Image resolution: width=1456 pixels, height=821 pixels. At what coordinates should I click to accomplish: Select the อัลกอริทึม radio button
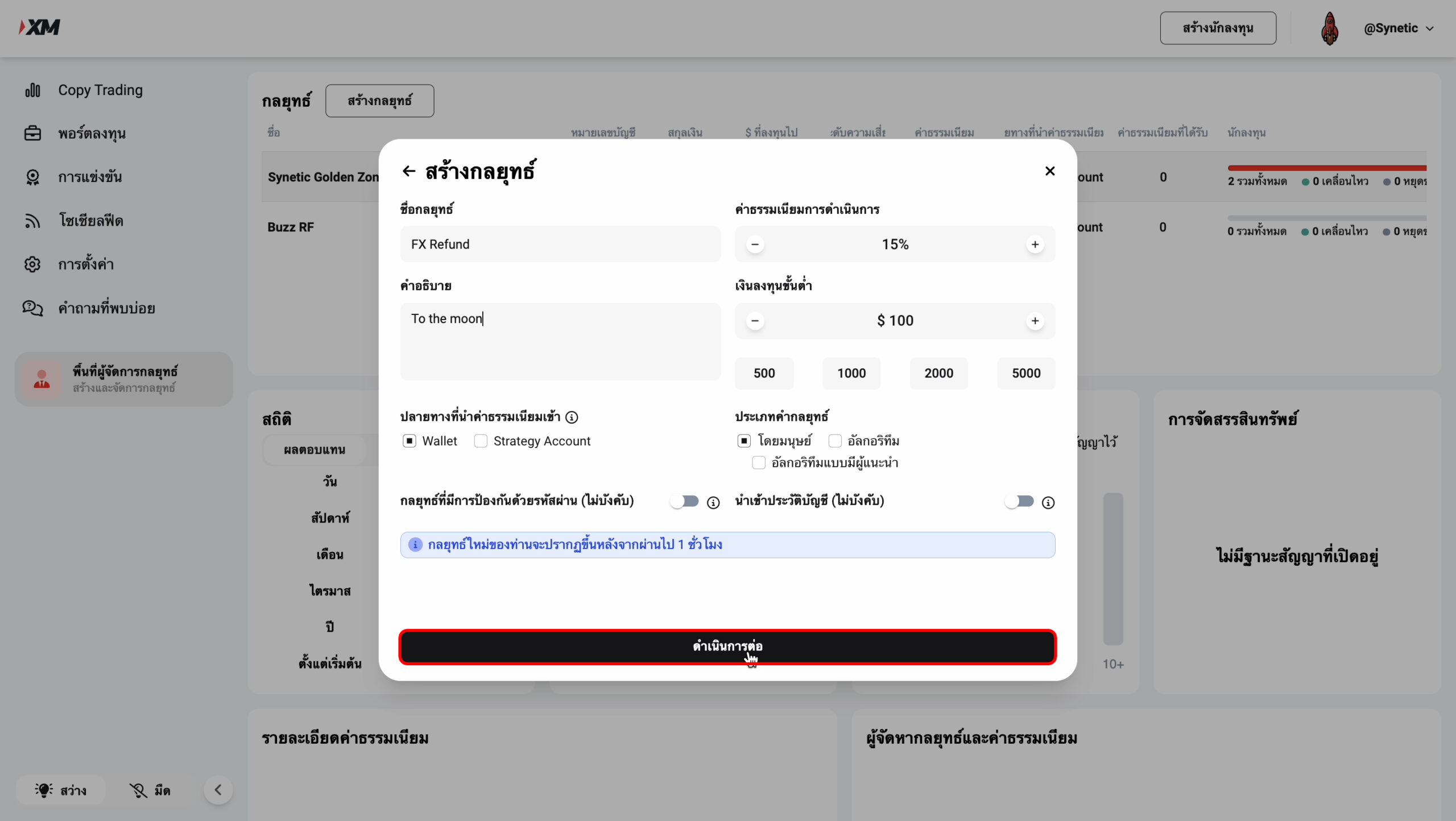pos(833,441)
